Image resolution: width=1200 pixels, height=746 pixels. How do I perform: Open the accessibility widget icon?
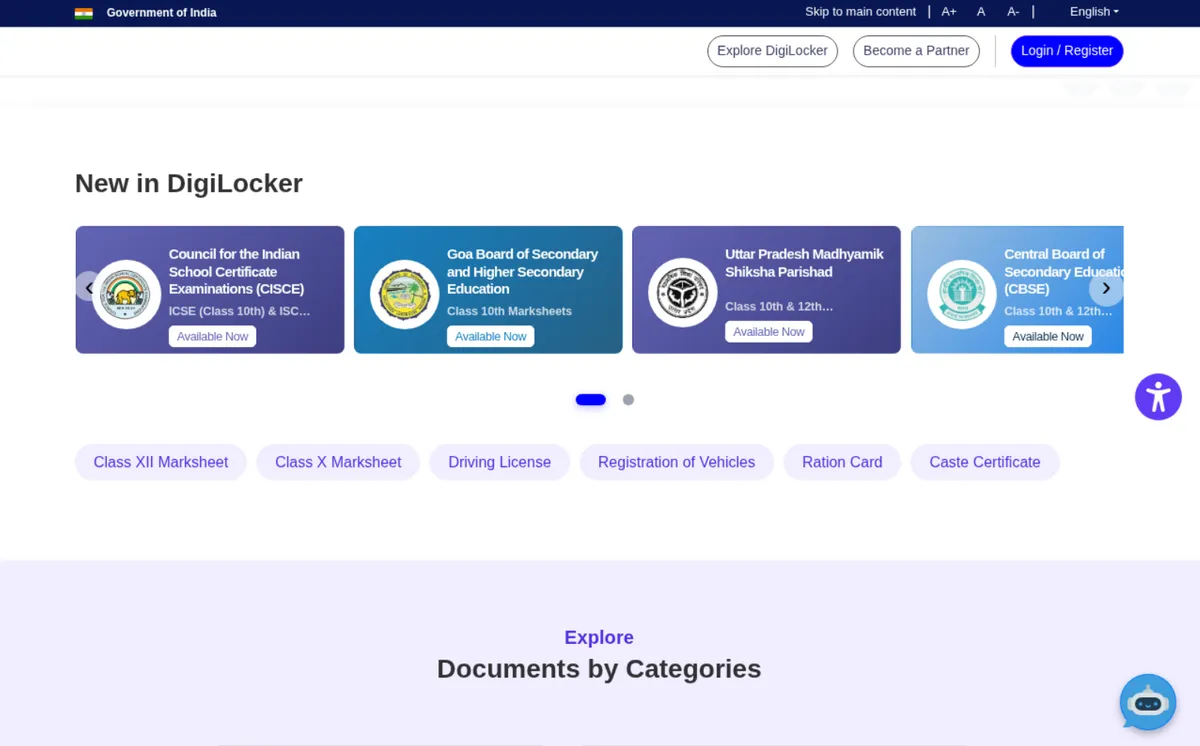pos(1158,397)
